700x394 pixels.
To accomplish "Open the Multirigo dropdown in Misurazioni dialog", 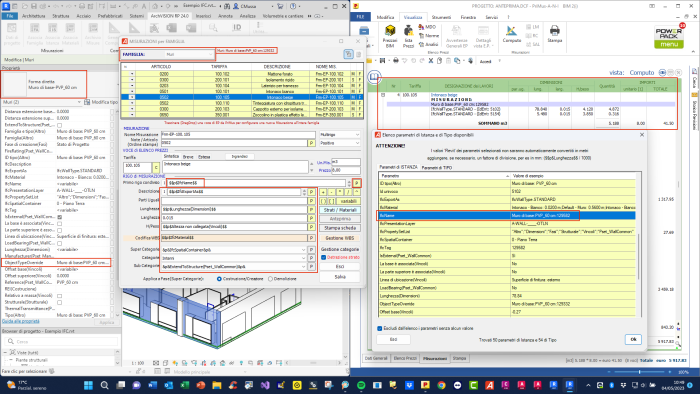I will [340, 134].
